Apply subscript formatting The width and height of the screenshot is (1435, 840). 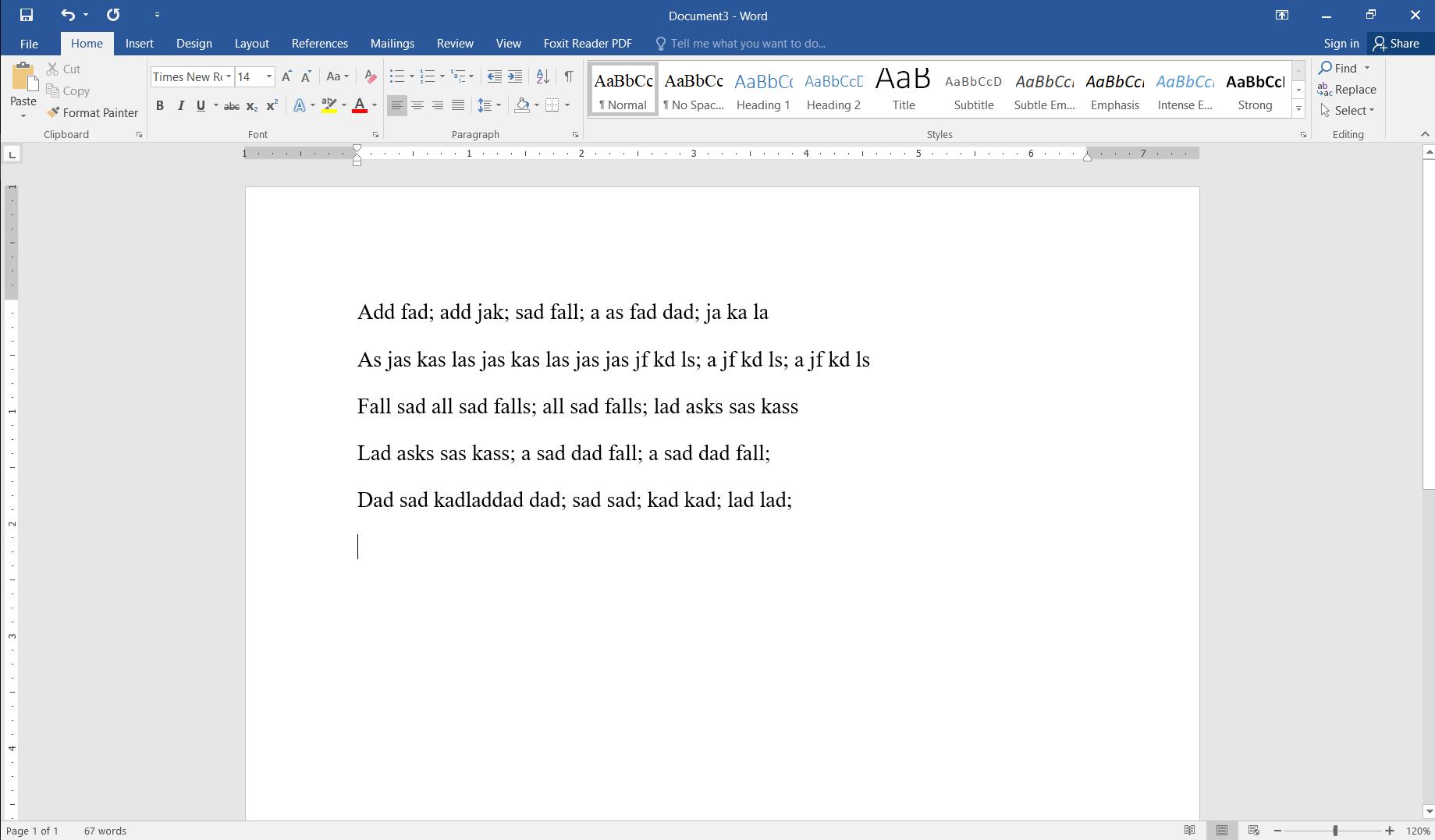251,105
